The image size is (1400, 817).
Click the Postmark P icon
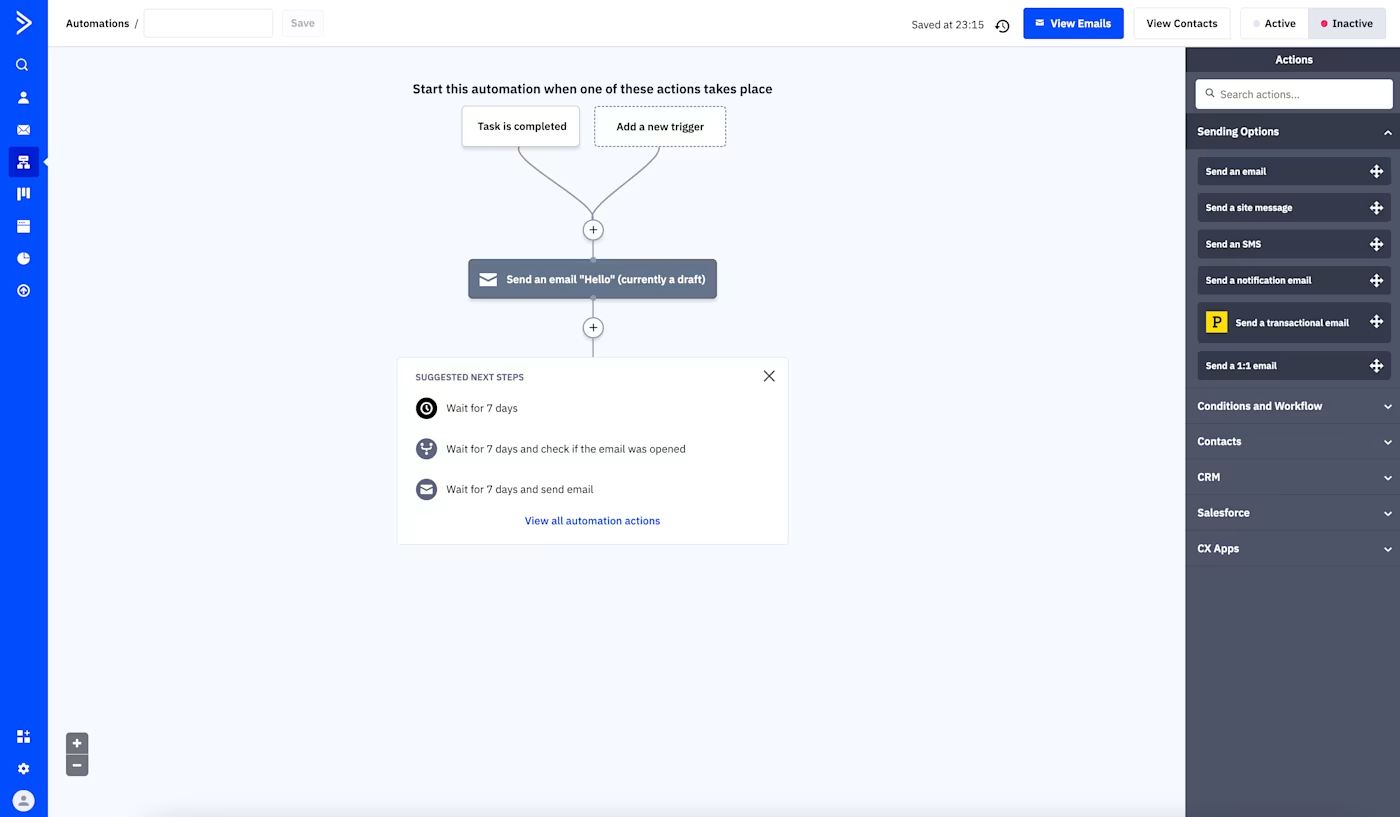(x=1216, y=322)
